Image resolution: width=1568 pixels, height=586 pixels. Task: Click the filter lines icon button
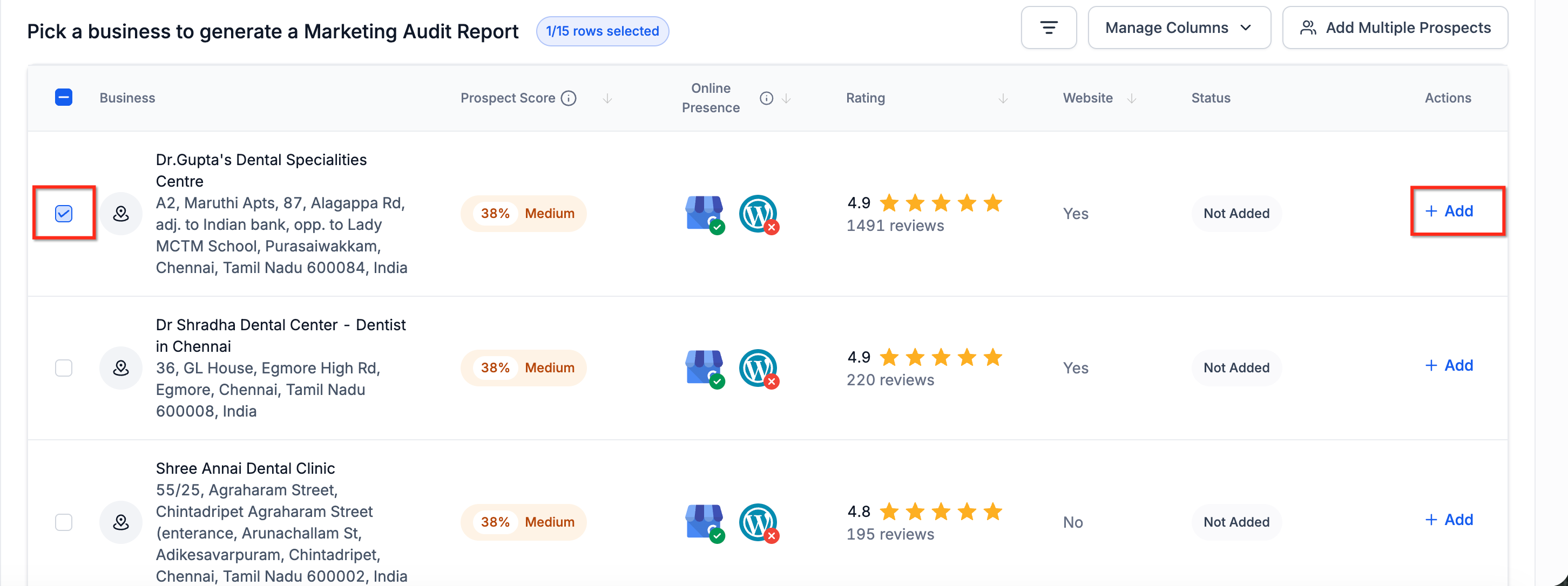tap(1048, 28)
